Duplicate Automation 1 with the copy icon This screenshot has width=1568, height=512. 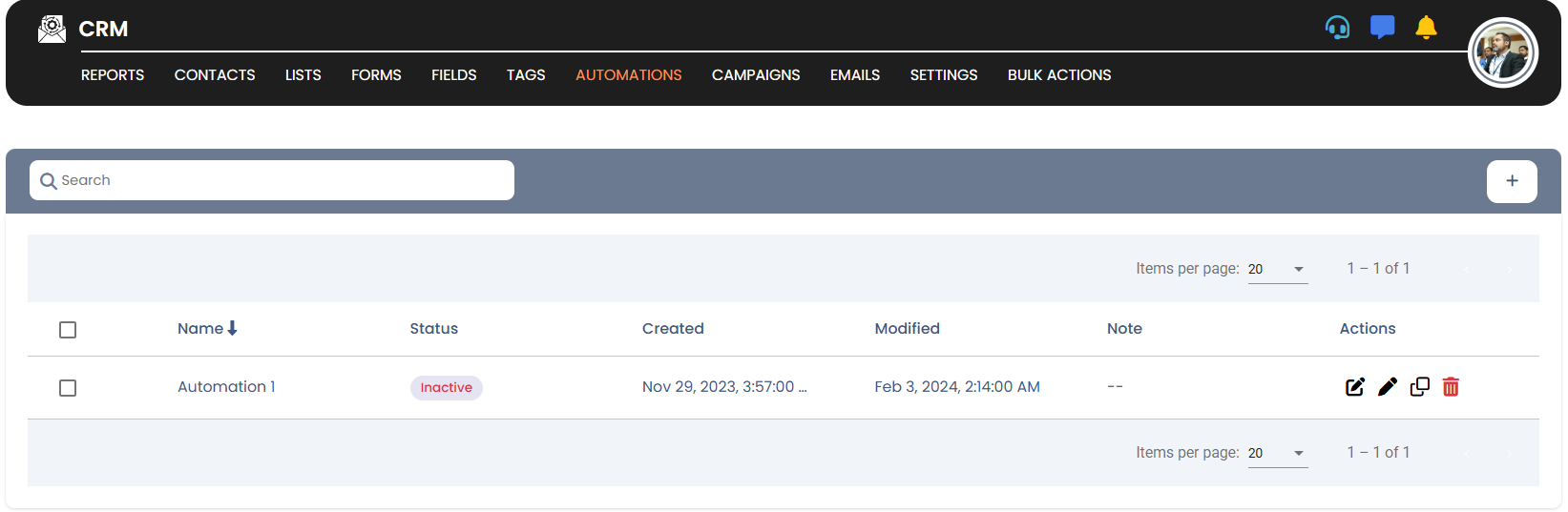(x=1420, y=387)
